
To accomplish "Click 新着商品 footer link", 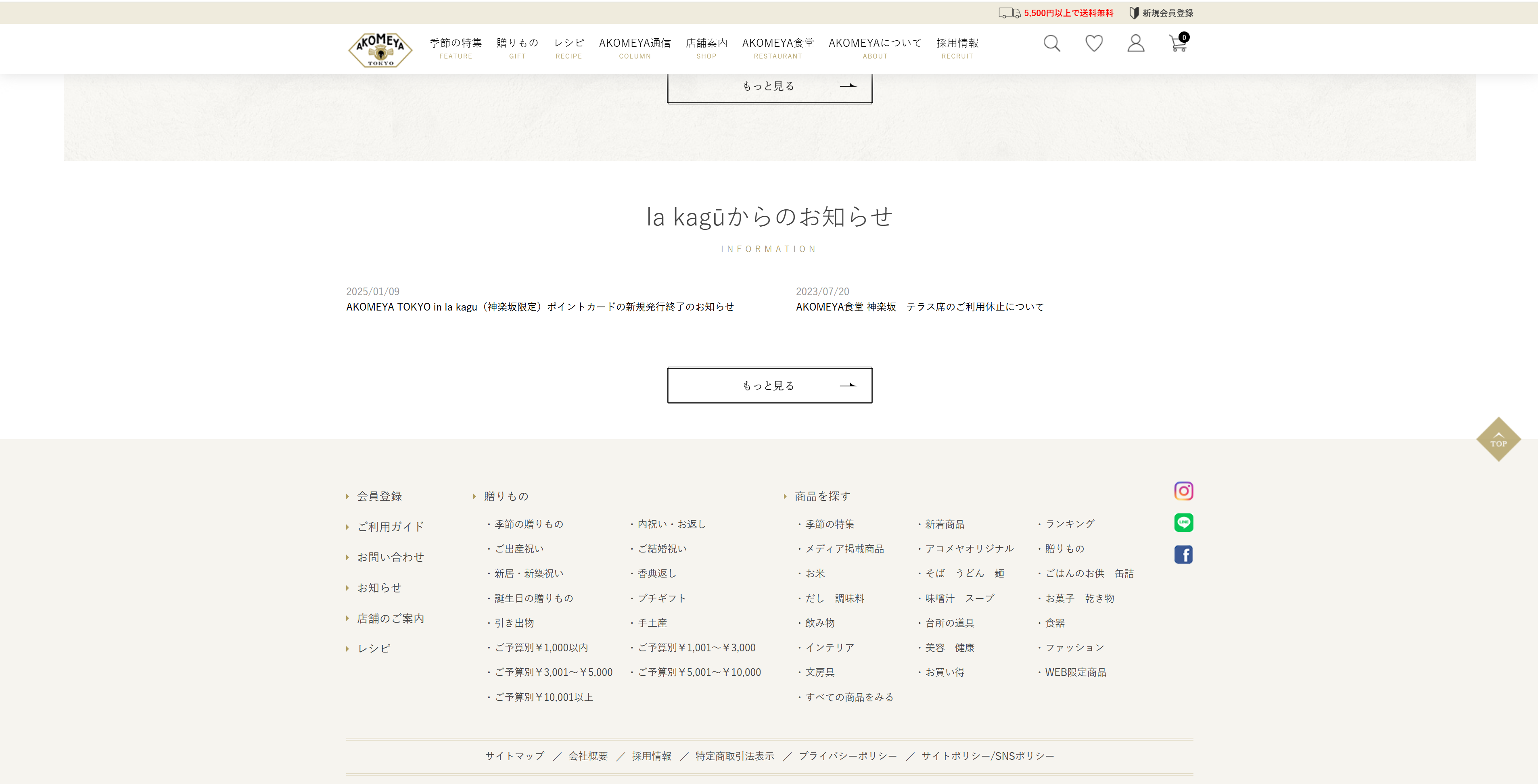I will [x=945, y=524].
